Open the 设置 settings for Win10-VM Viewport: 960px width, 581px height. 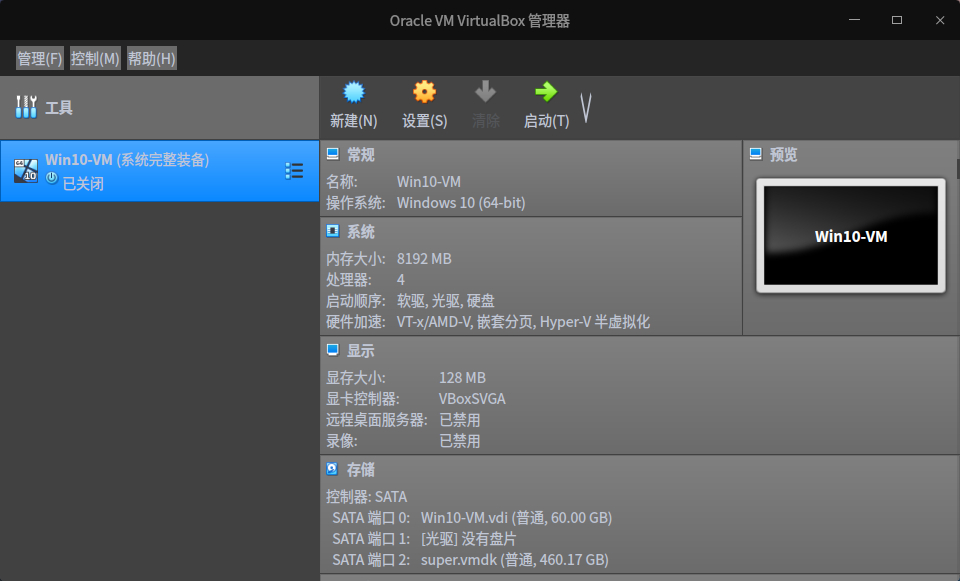424,104
